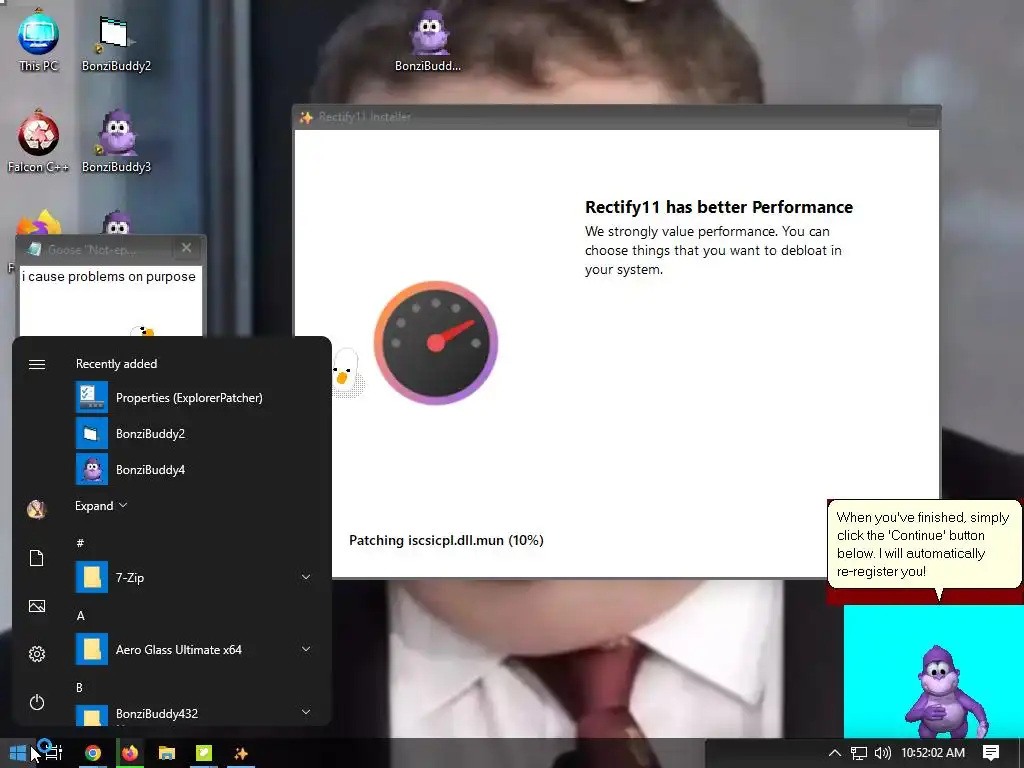
Task: Click the BonziBuddy purple gorilla character
Action: 946,692
